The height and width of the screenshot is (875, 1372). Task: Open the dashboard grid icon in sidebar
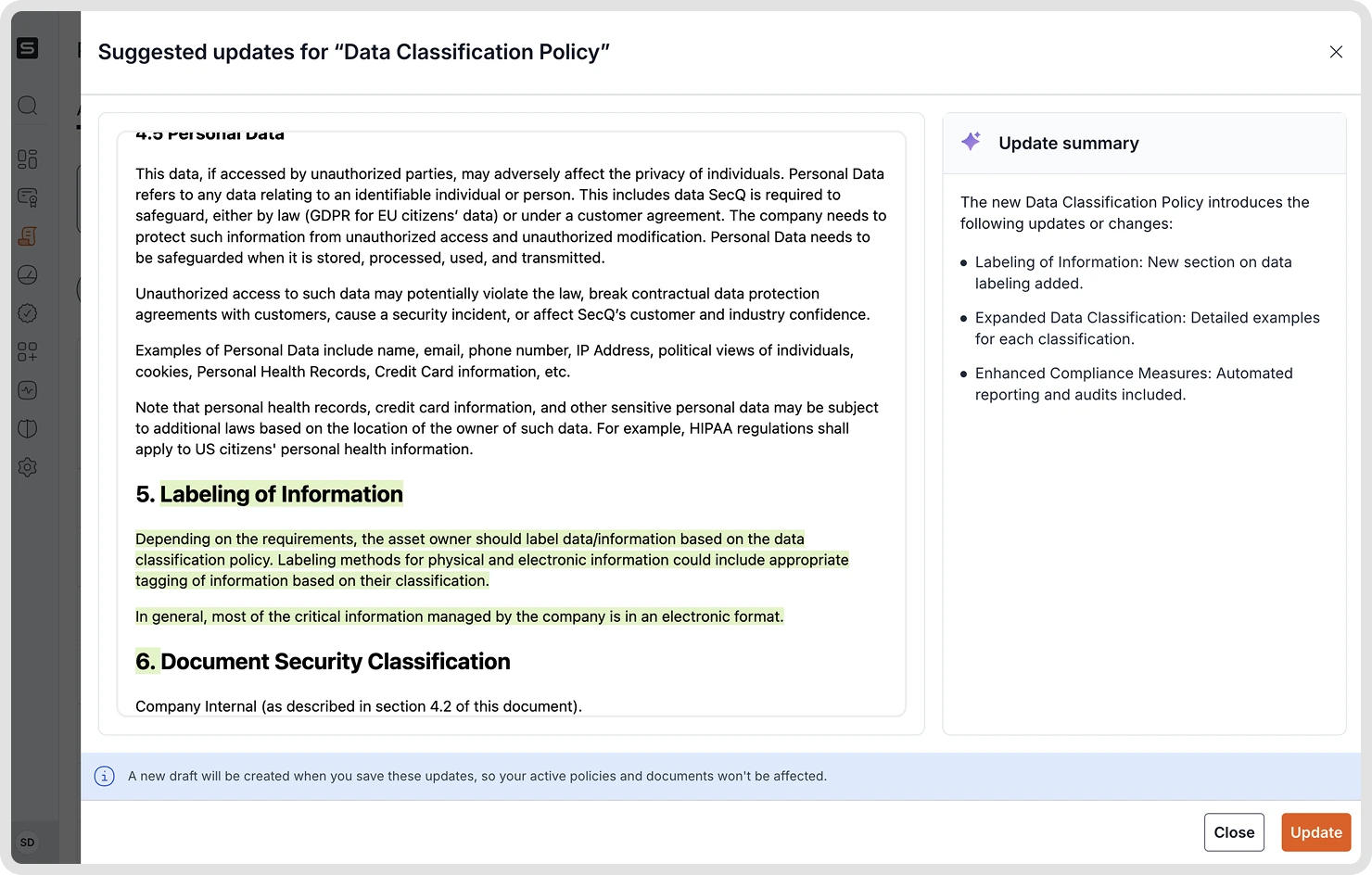(x=28, y=159)
